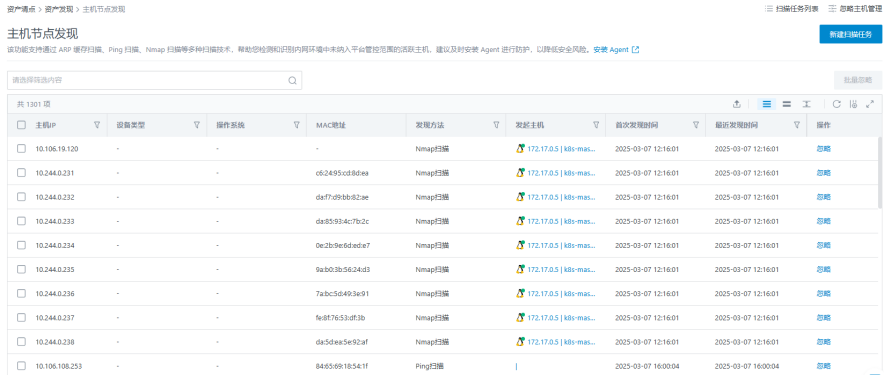884x375 pixels.
Task: Select the loose row height icon
Action: [807, 104]
